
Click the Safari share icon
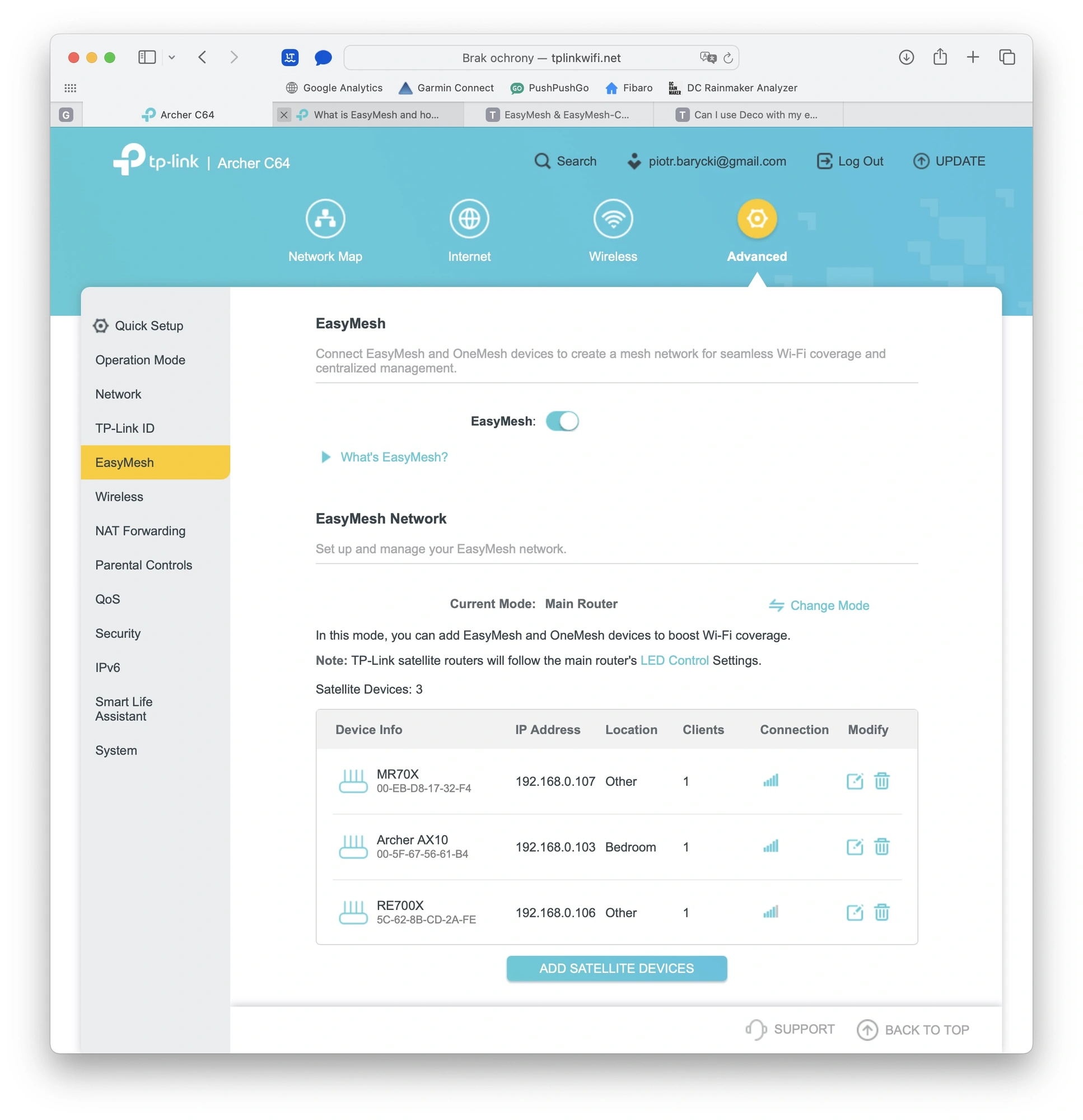[940, 57]
